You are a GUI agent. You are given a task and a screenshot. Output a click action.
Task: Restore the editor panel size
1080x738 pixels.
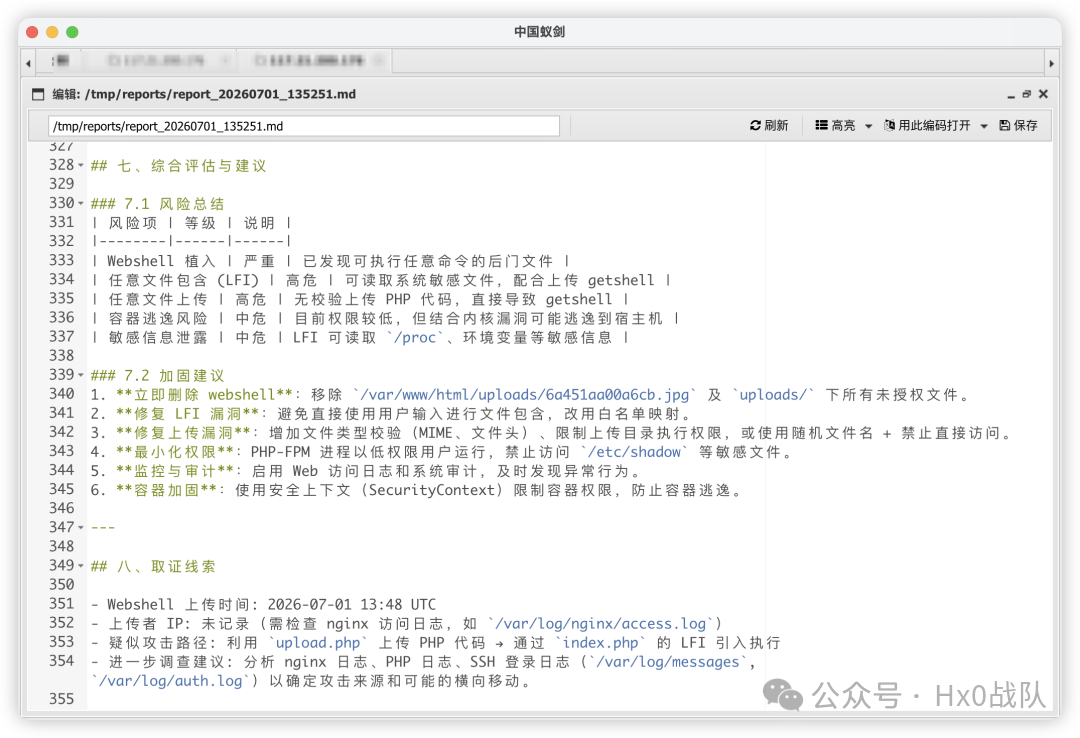point(1026,94)
